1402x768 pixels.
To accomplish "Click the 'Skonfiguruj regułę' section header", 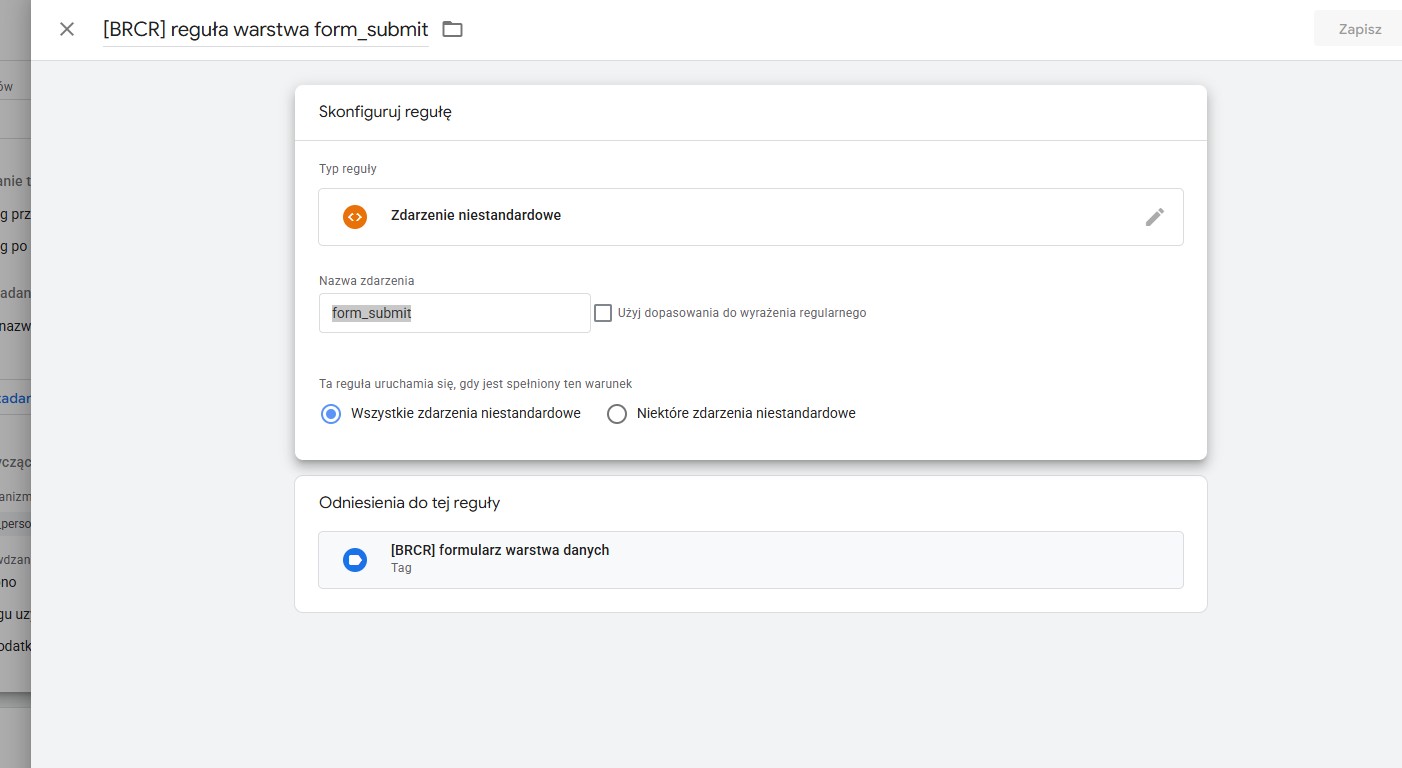I will [385, 112].
